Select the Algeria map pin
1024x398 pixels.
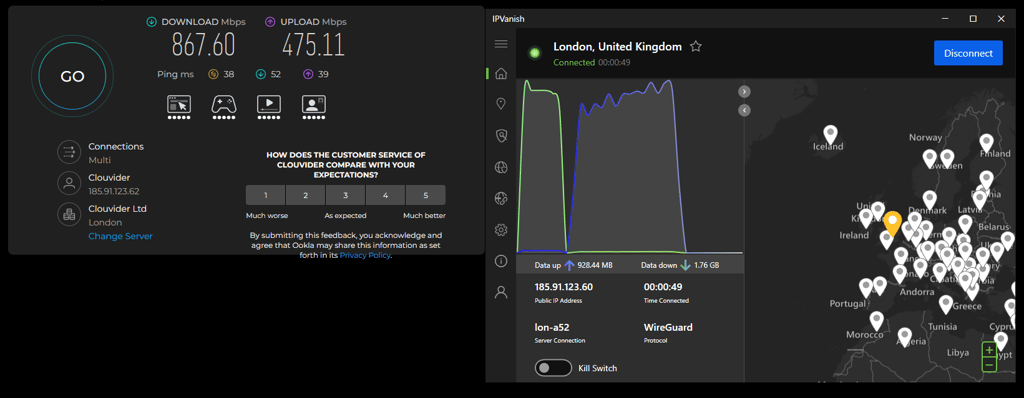pyautogui.click(x=904, y=337)
